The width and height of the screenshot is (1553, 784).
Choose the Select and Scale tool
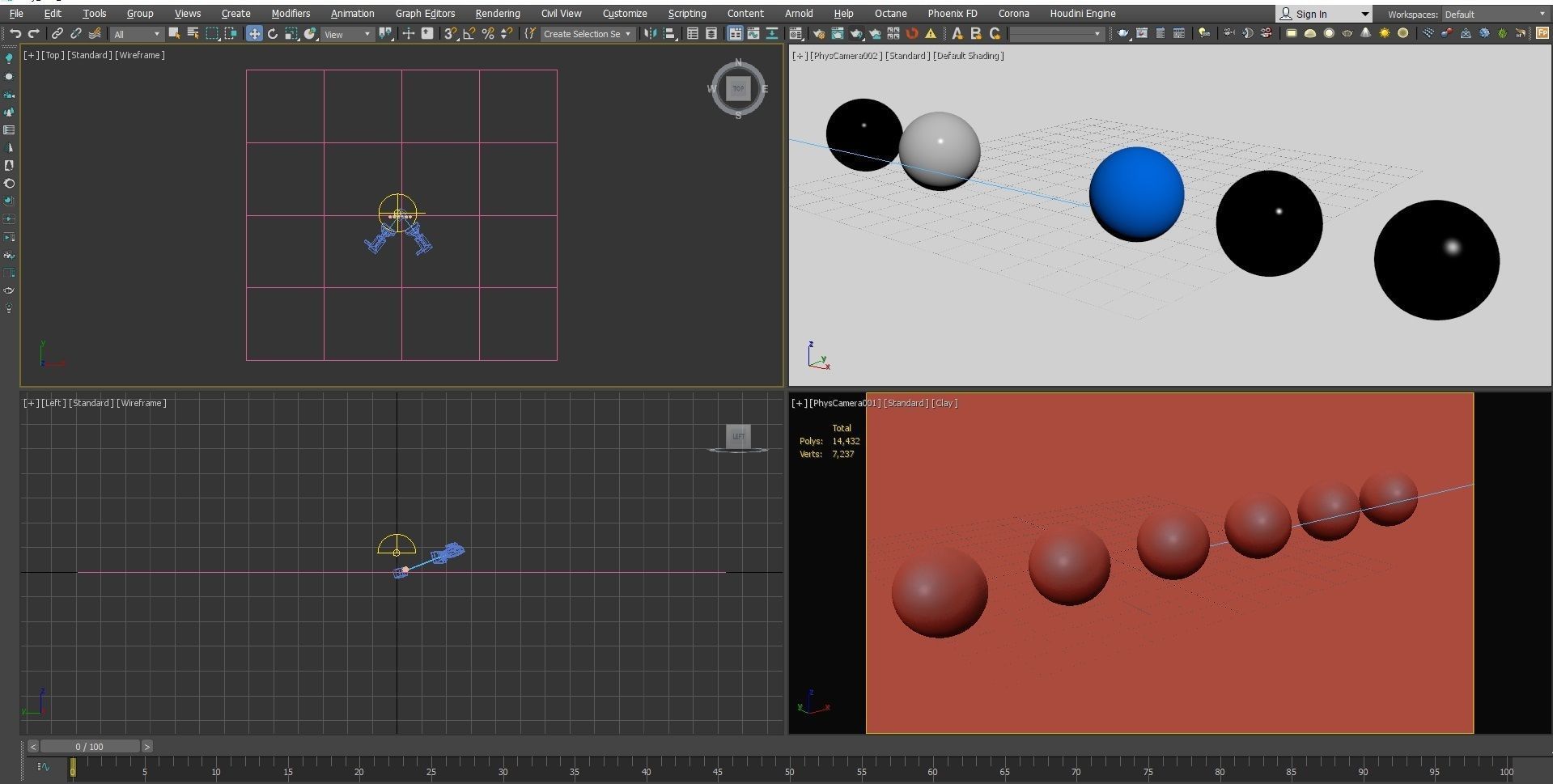[291, 33]
